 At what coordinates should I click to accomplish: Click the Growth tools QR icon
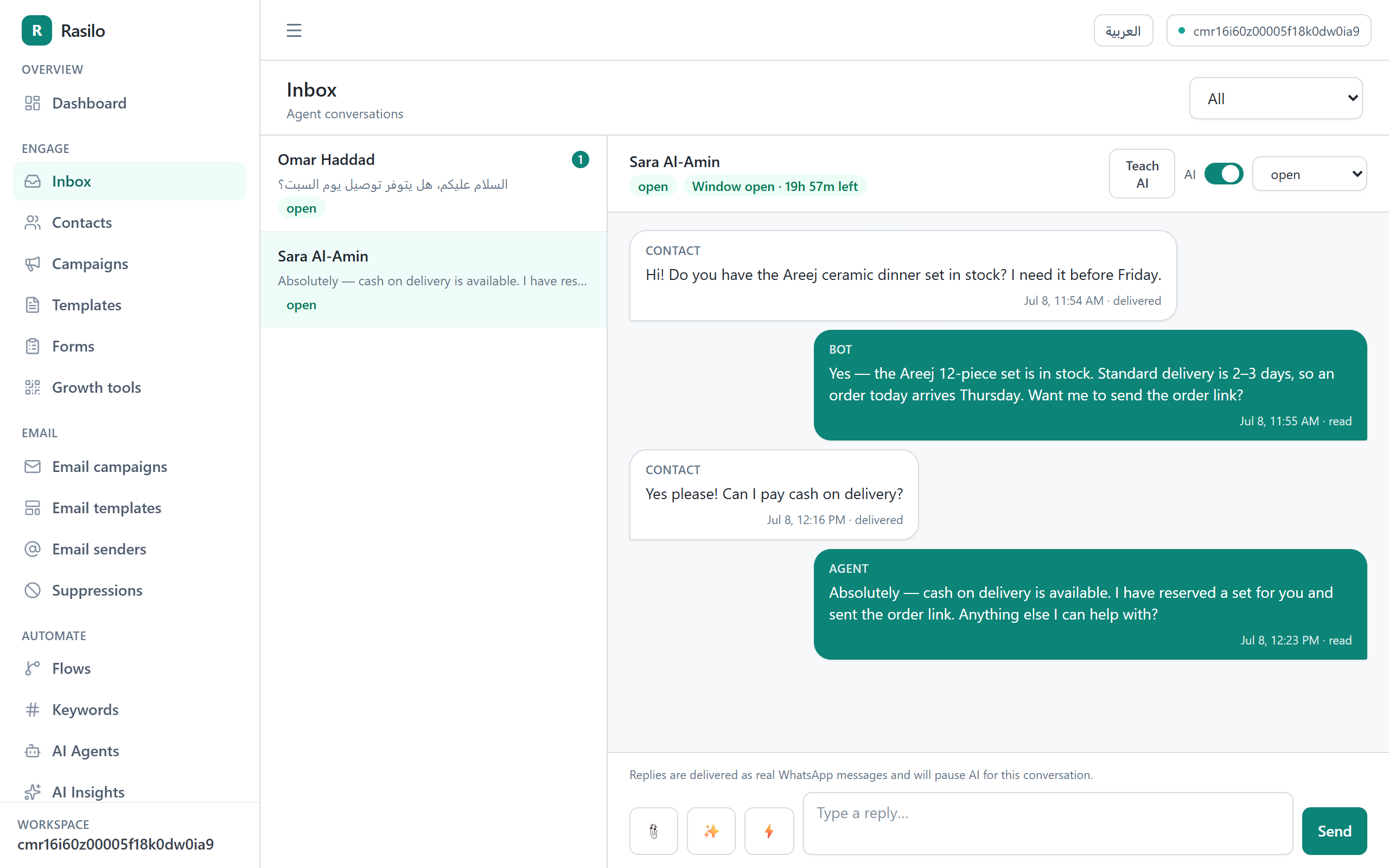33,387
